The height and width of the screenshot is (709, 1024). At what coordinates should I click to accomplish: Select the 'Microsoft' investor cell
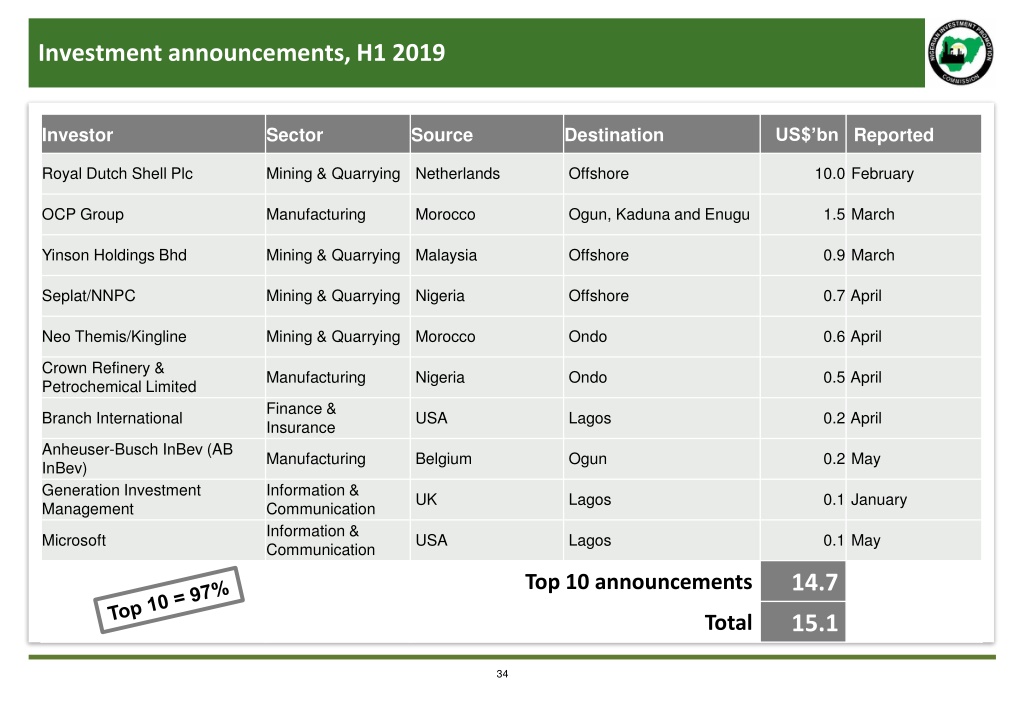point(153,541)
